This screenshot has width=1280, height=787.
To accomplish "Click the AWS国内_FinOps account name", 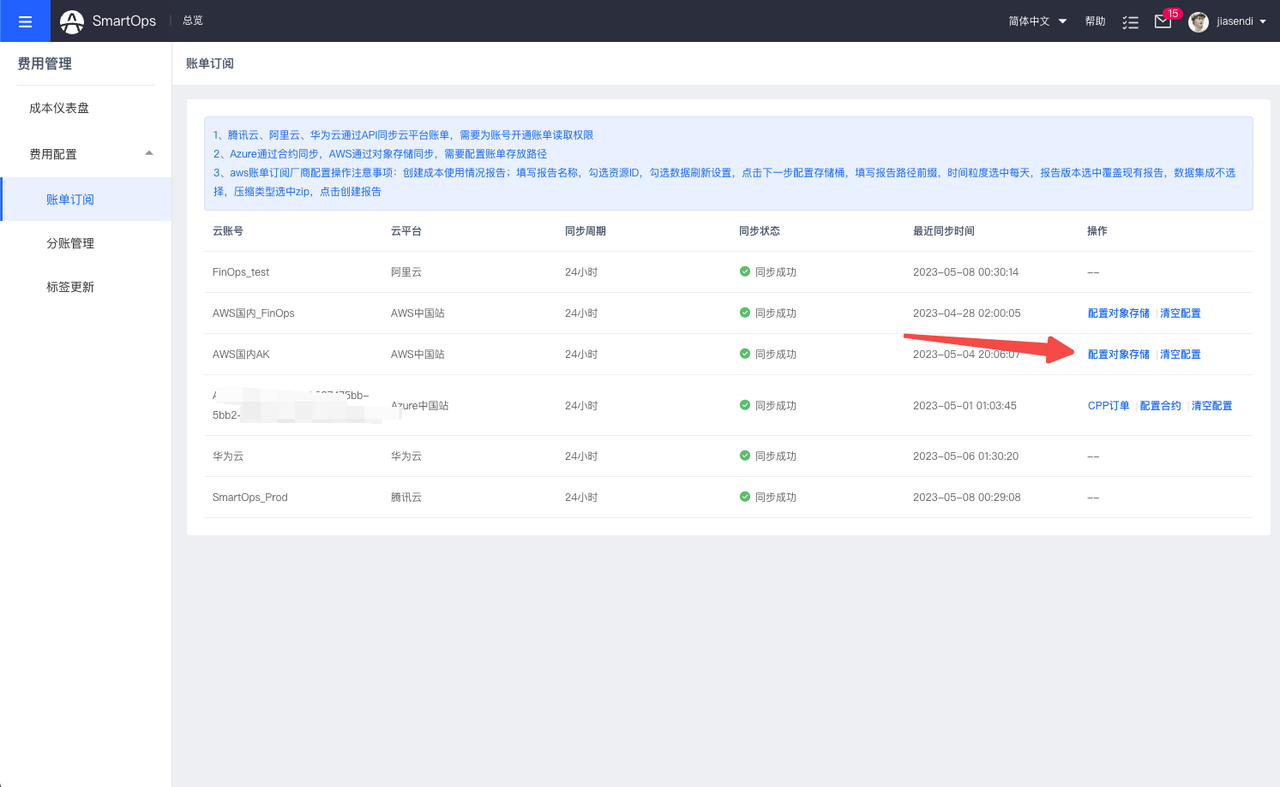I will point(253,313).
